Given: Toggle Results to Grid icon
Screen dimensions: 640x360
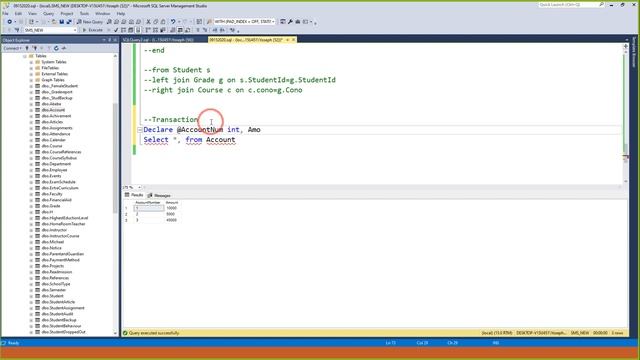Looking at the screenshot, I should [180, 30].
